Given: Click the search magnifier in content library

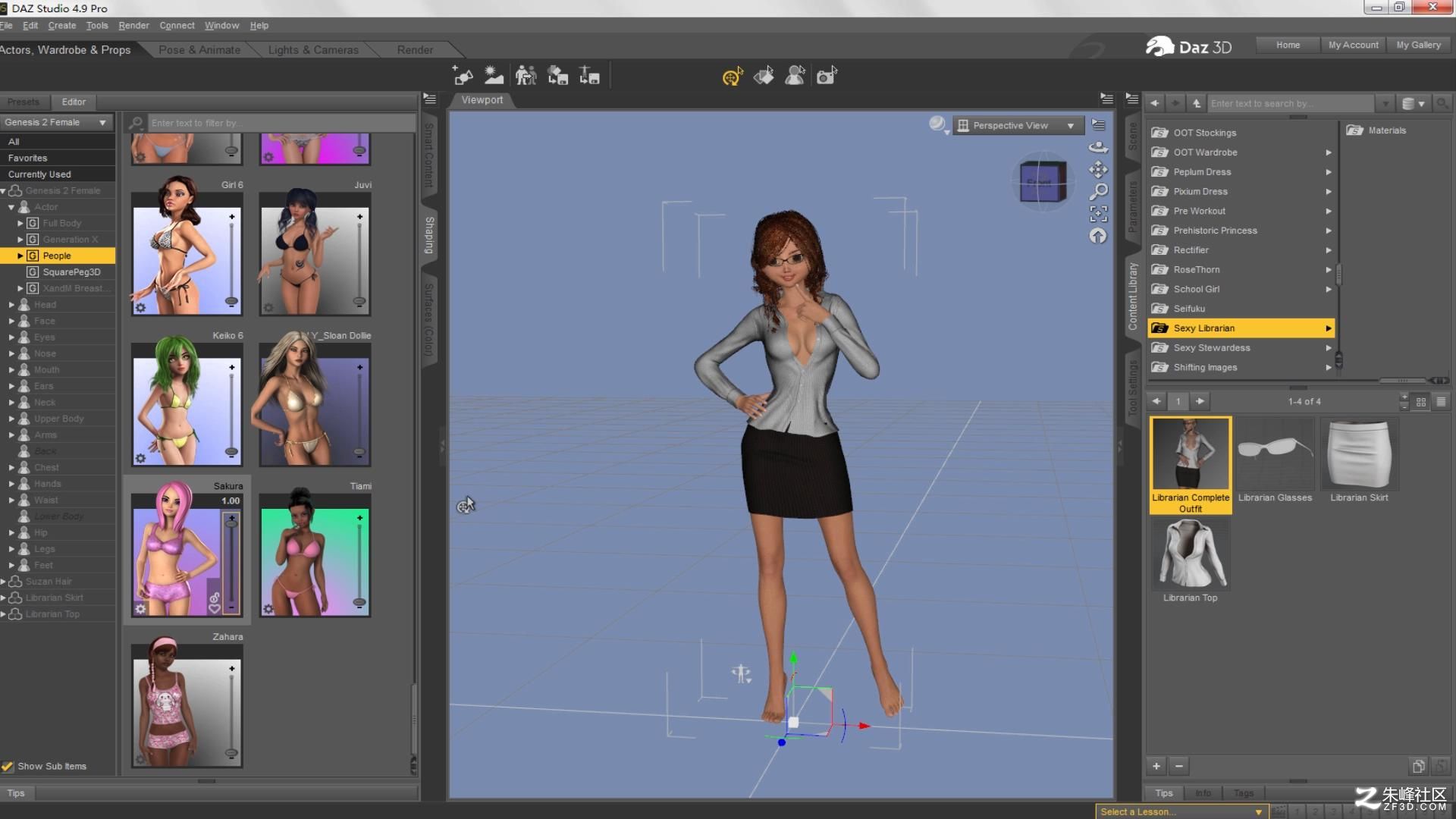Looking at the screenshot, I should coord(1442,103).
